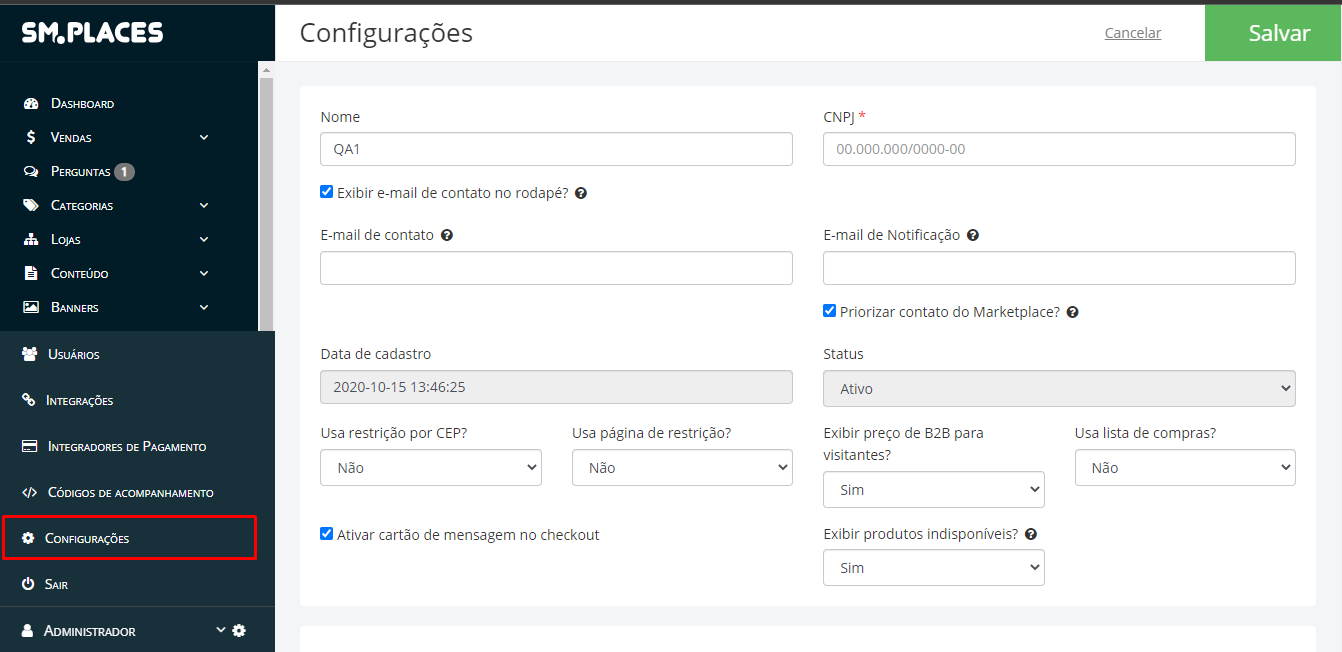Click the Dashboard gauge icon

click(x=31, y=104)
